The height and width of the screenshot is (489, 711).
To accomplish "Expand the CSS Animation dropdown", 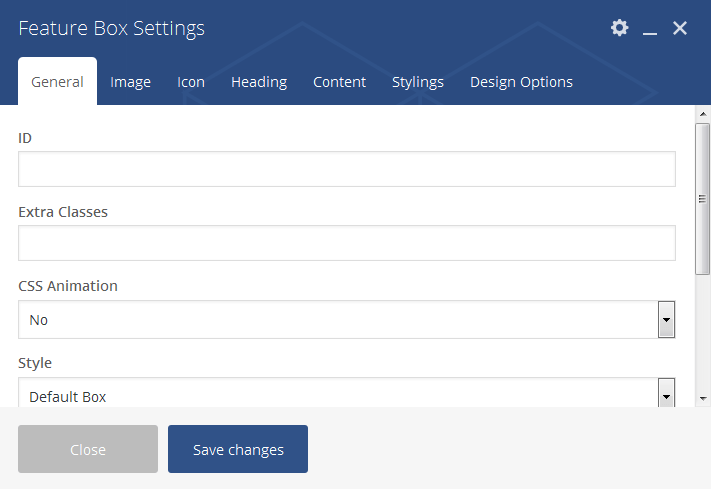I will (336, 320).
